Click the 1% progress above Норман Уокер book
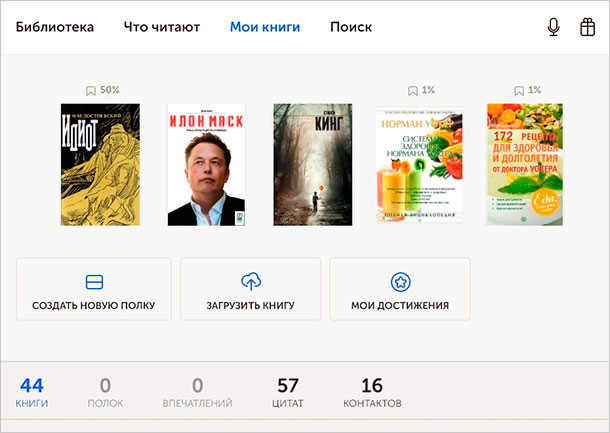610x433 pixels. click(x=428, y=90)
